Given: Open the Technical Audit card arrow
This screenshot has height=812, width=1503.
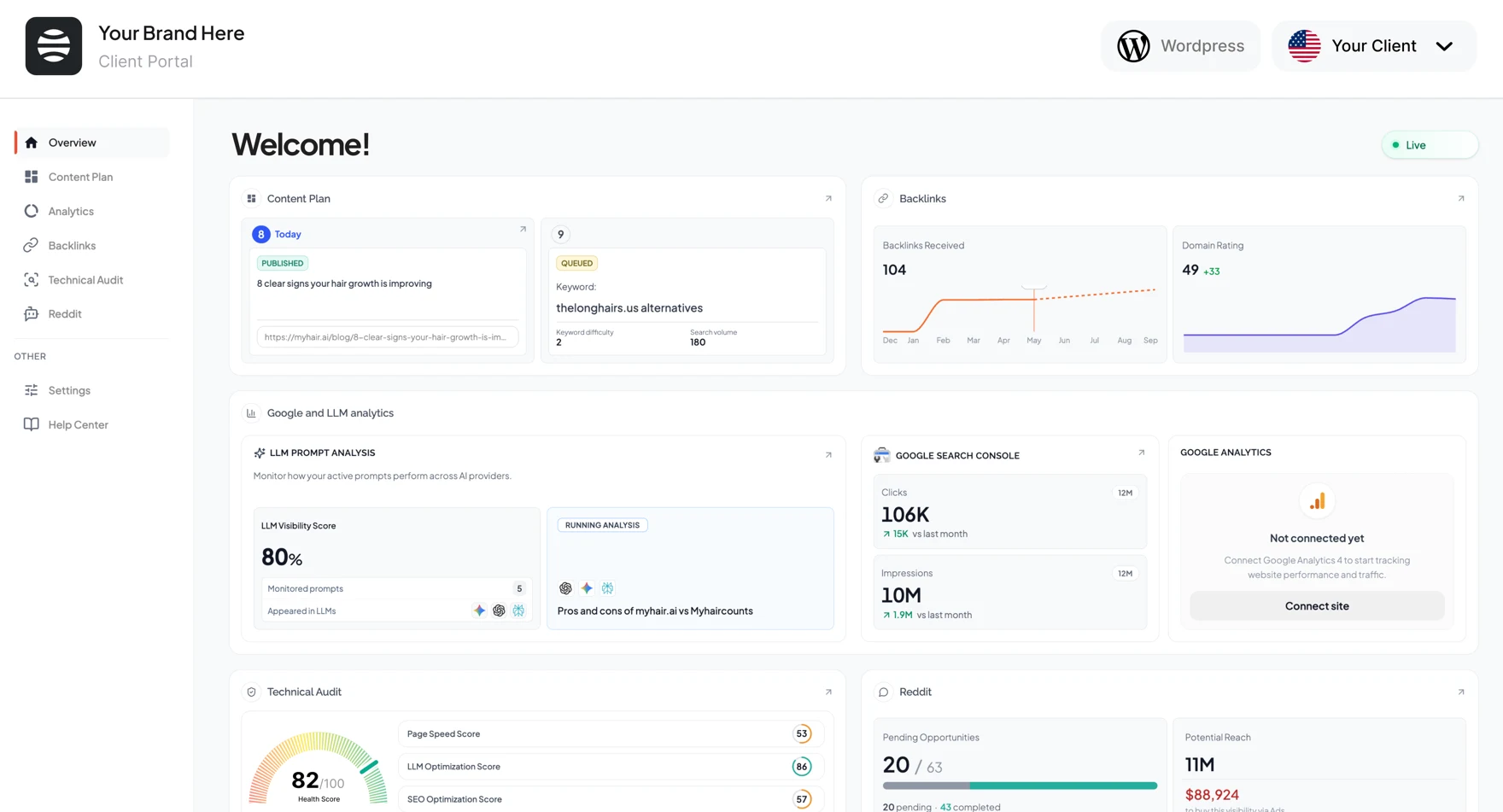Looking at the screenshot, I should pos(828,692).
